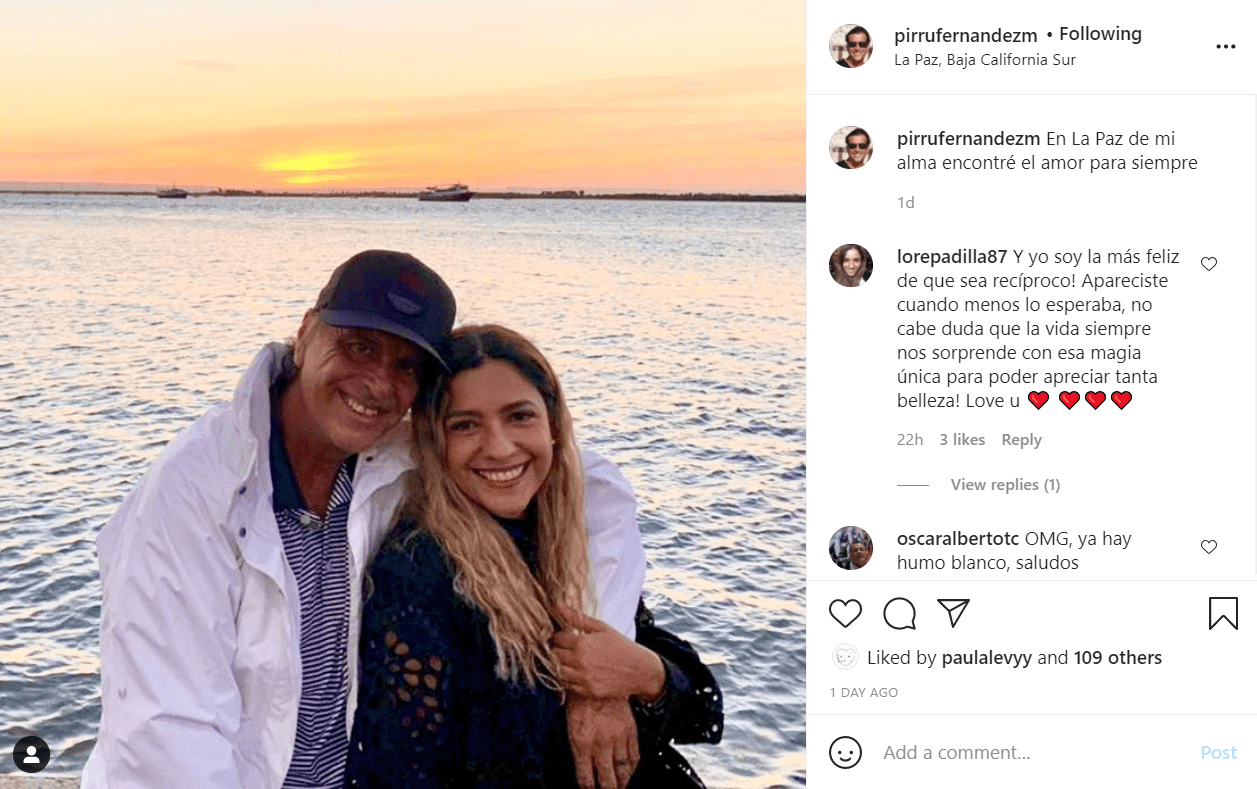Like the post using the heart icon
The height and width of the screenshot is (789, 1257).
[845, 613]
